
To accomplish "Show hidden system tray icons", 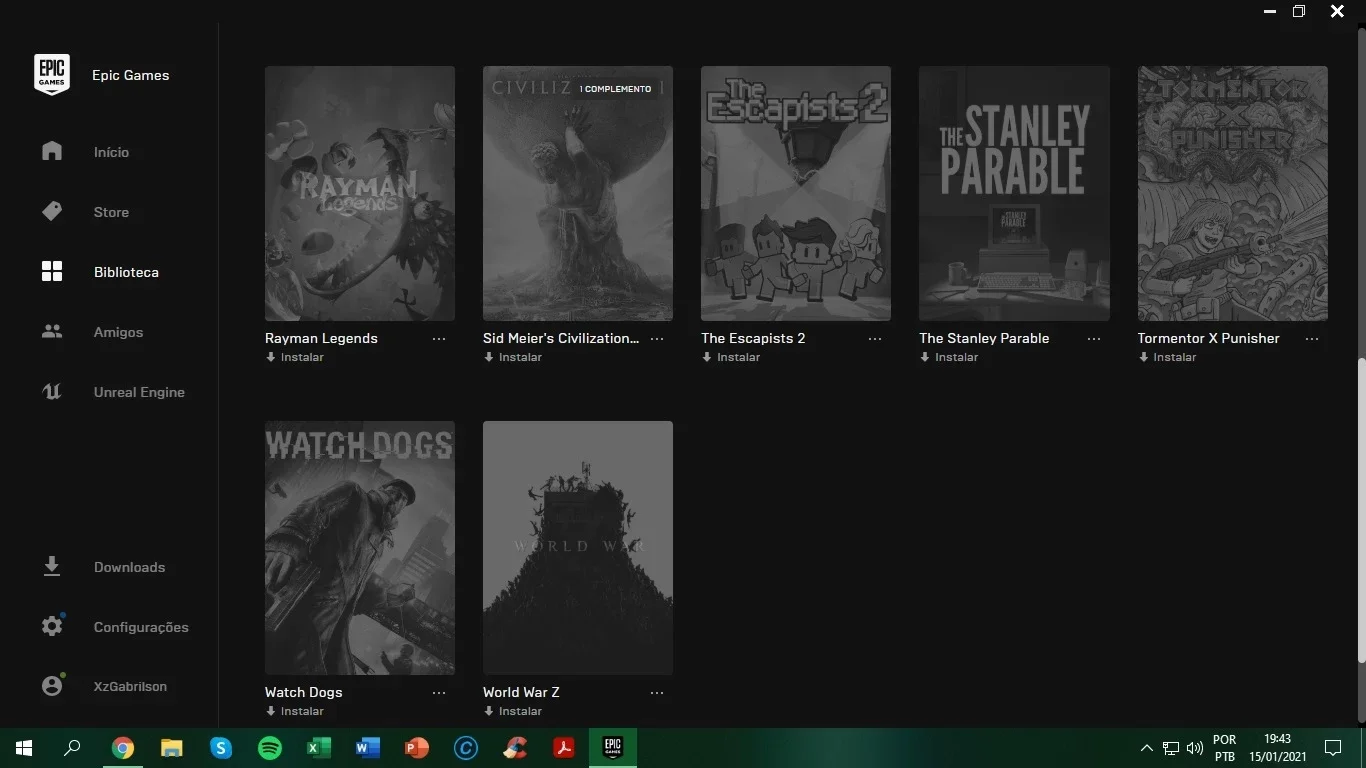I will pyautogui.click(x=1147, y=748).
